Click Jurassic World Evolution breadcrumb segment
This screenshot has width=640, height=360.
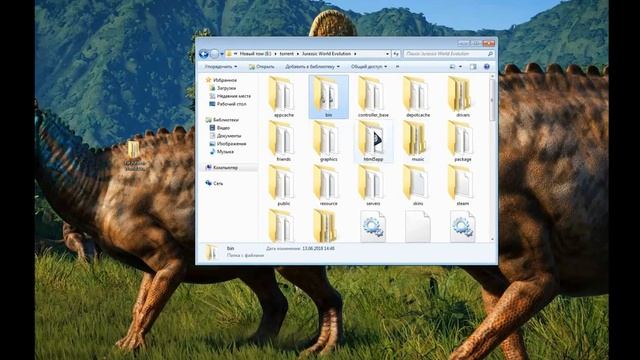327,54
